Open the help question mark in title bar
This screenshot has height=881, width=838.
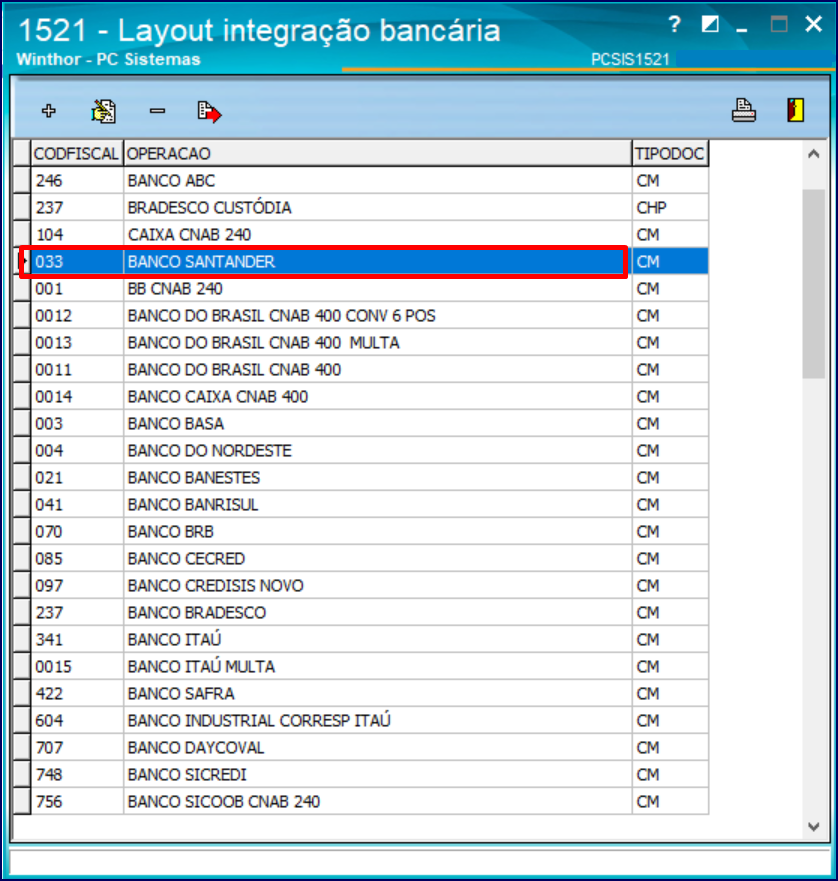(674, 24)
